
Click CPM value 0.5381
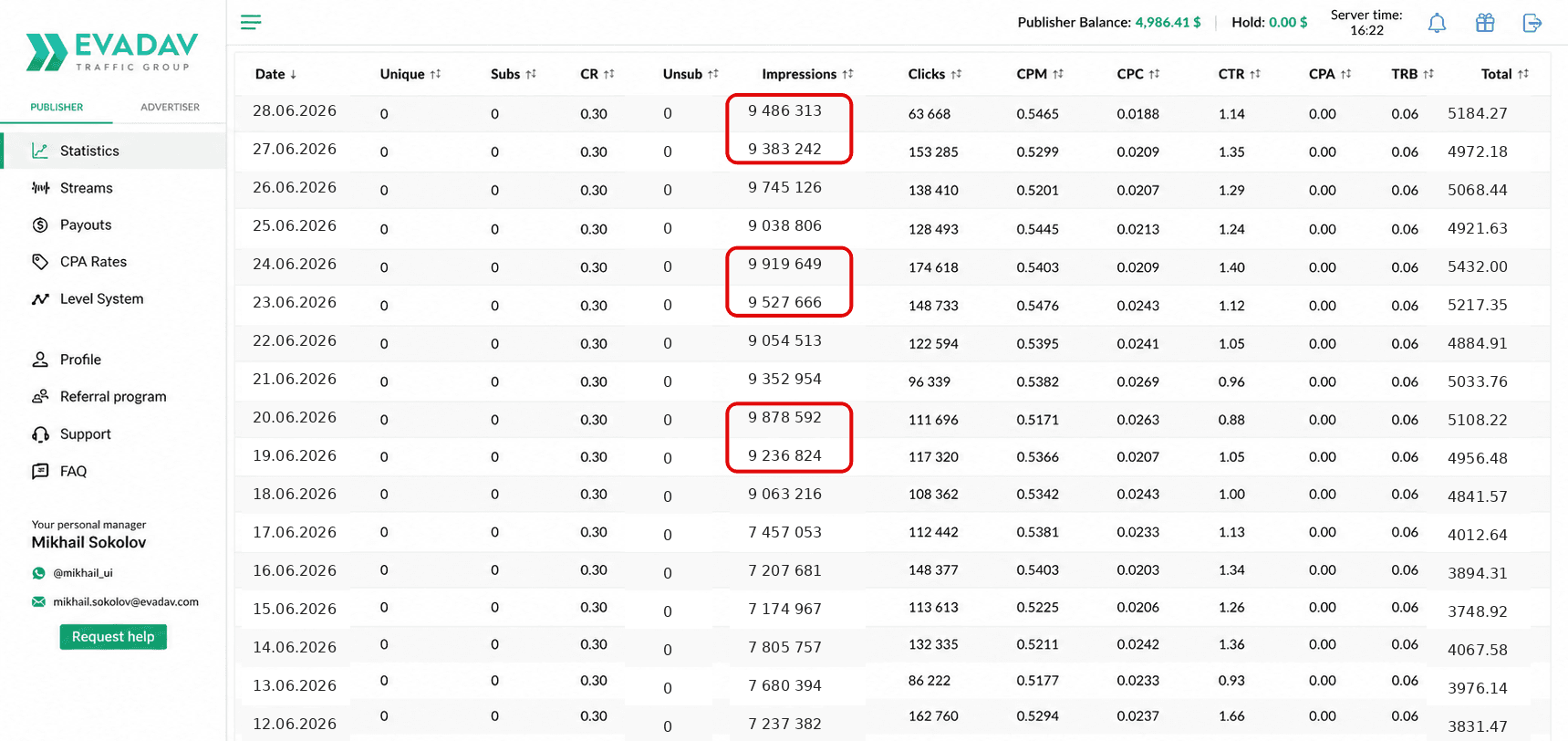pos(1038,532)
